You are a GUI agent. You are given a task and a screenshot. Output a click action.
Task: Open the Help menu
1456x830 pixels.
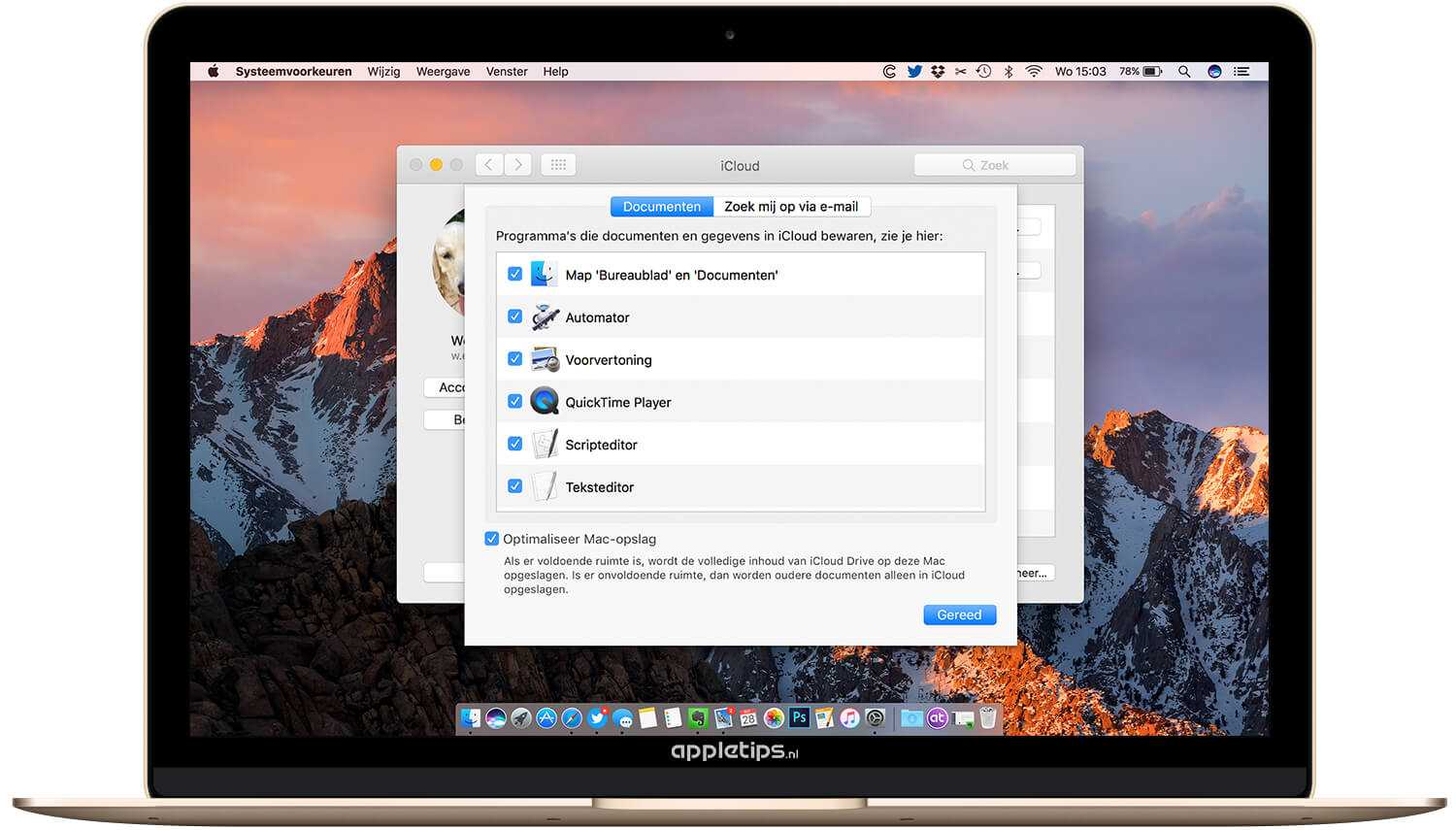click(x=555, y=72)
